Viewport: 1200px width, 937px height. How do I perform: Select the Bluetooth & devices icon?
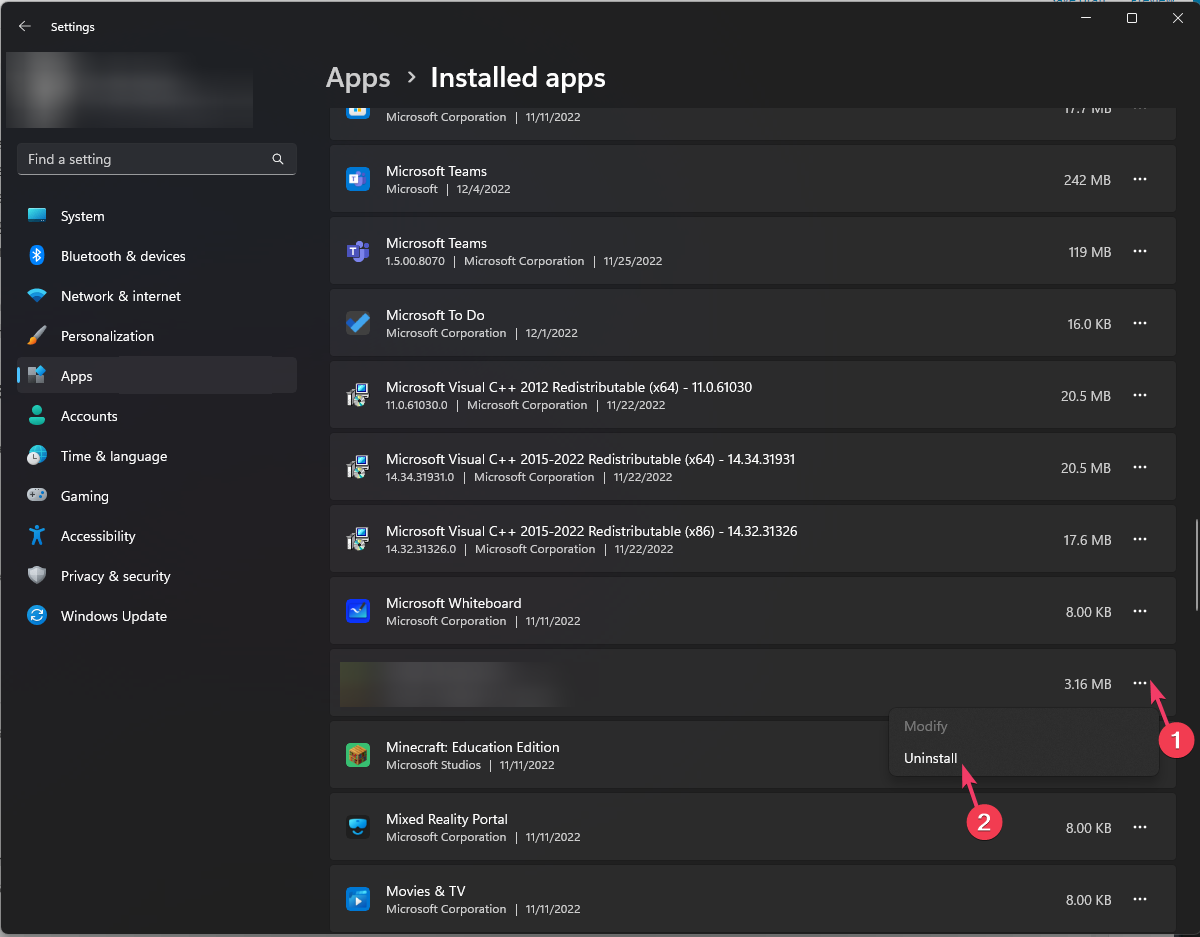37,256
